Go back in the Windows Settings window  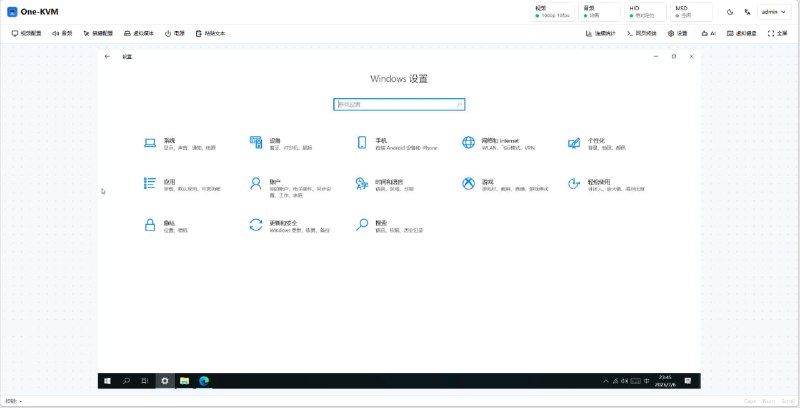[x=107, y=56]
